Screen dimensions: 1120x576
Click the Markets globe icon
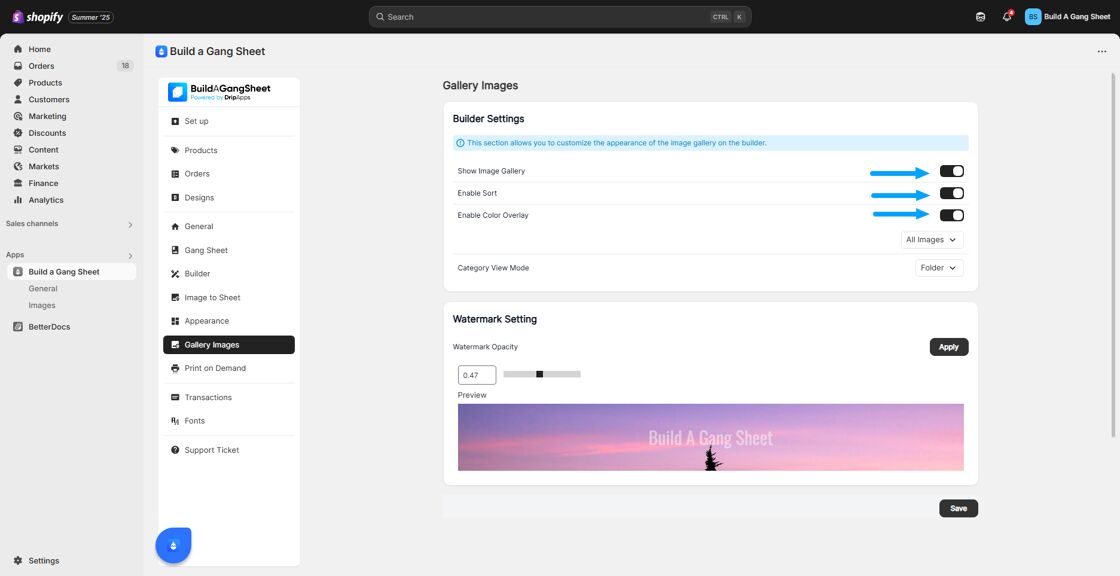18,167
